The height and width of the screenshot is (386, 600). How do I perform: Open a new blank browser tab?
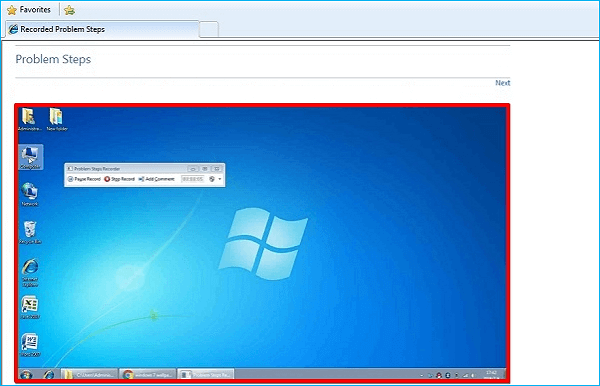click(x=209, y=29)
